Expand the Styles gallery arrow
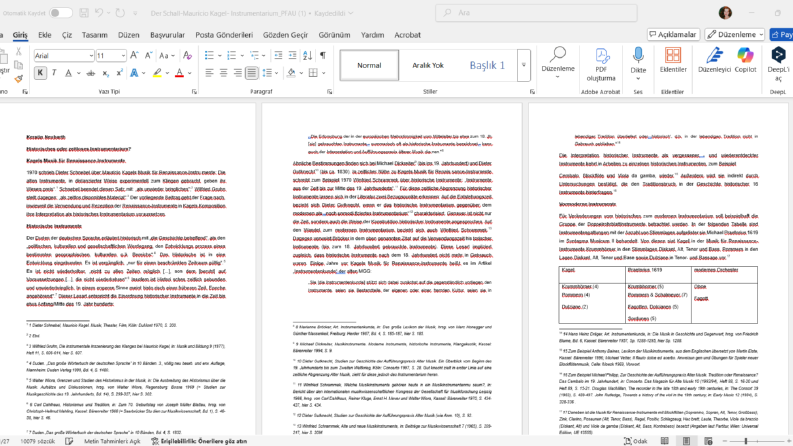Screen dimensions: 793x446 click(x=523, y=65)
